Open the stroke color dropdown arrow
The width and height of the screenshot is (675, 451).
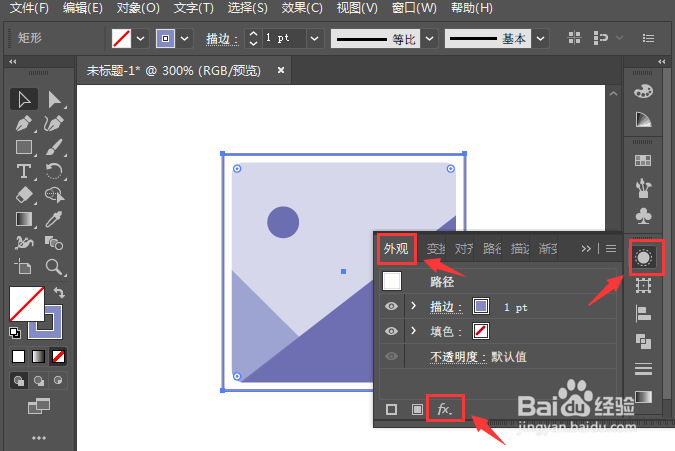[x=184, y=38]
